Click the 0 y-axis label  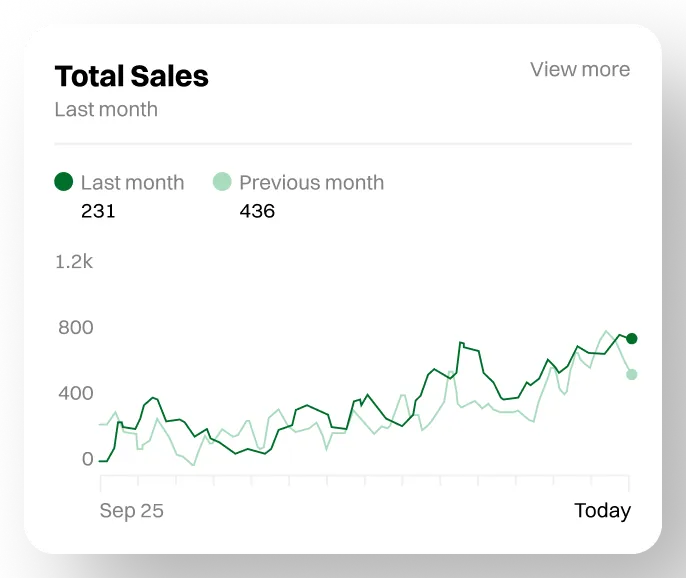pyautogui.click(x=87, y=459)
